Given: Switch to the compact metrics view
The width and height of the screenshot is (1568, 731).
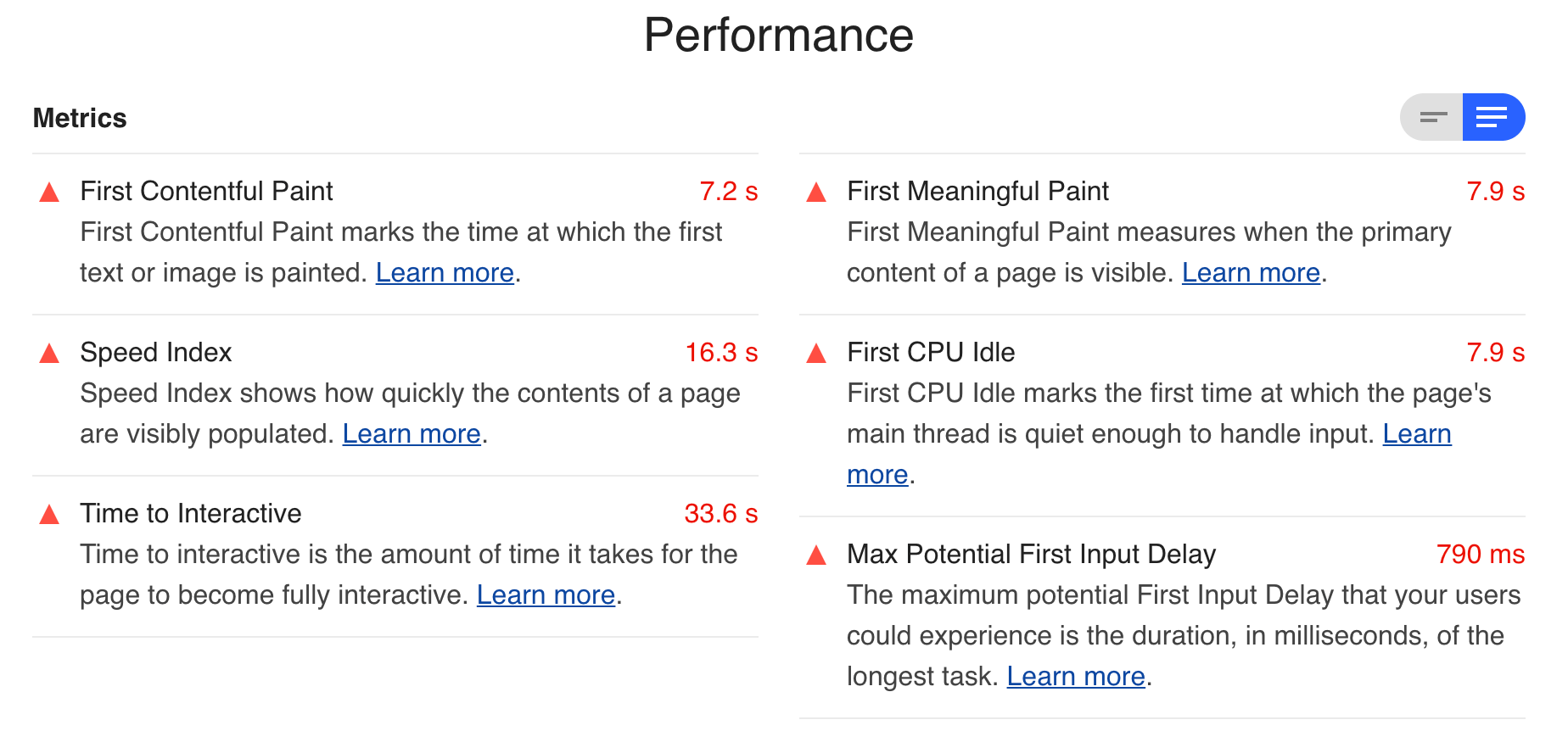Looking at the screenshot, I should tap(1432, 117).
